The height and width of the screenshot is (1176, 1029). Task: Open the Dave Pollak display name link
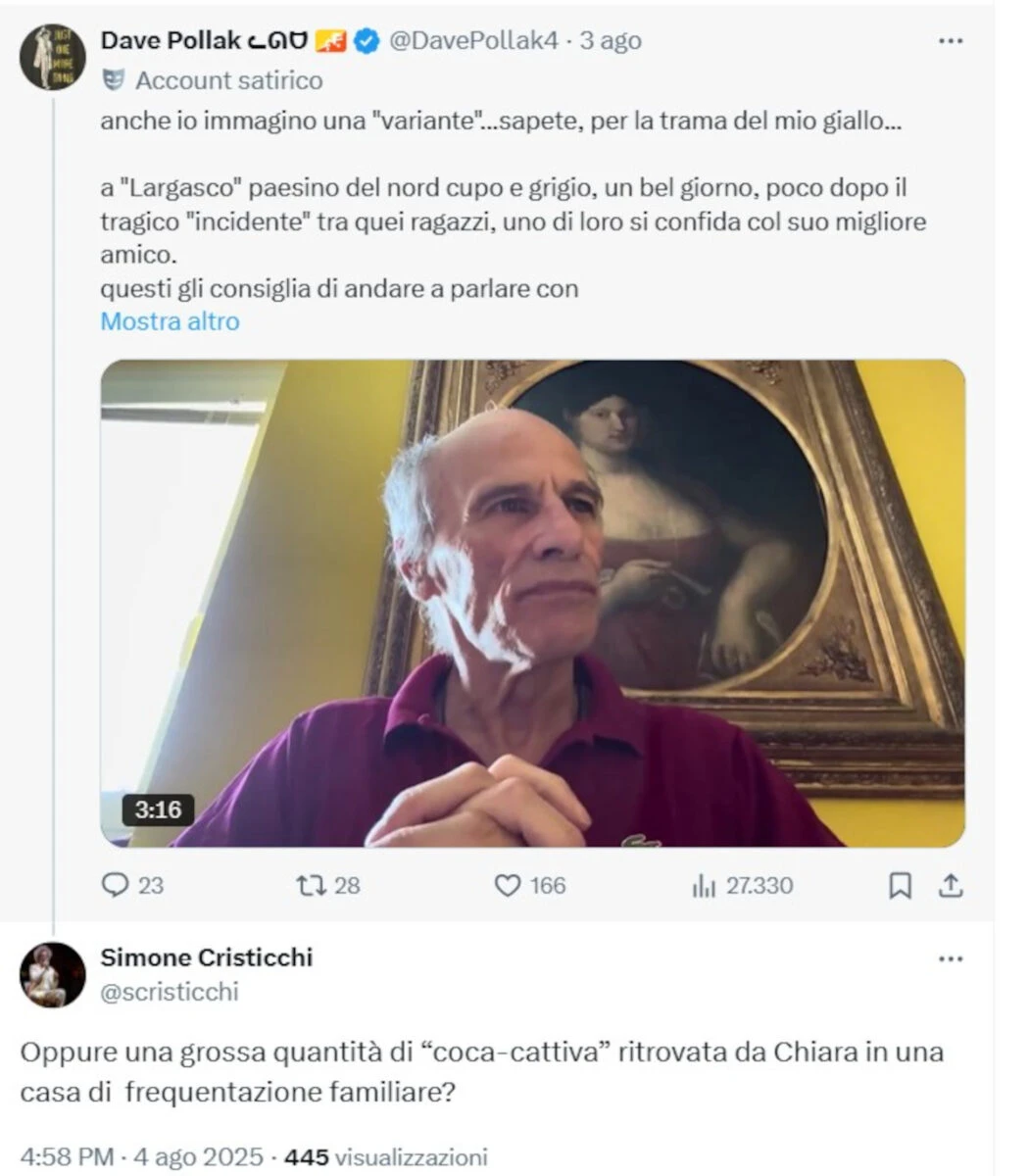click(x=171, y=40)
